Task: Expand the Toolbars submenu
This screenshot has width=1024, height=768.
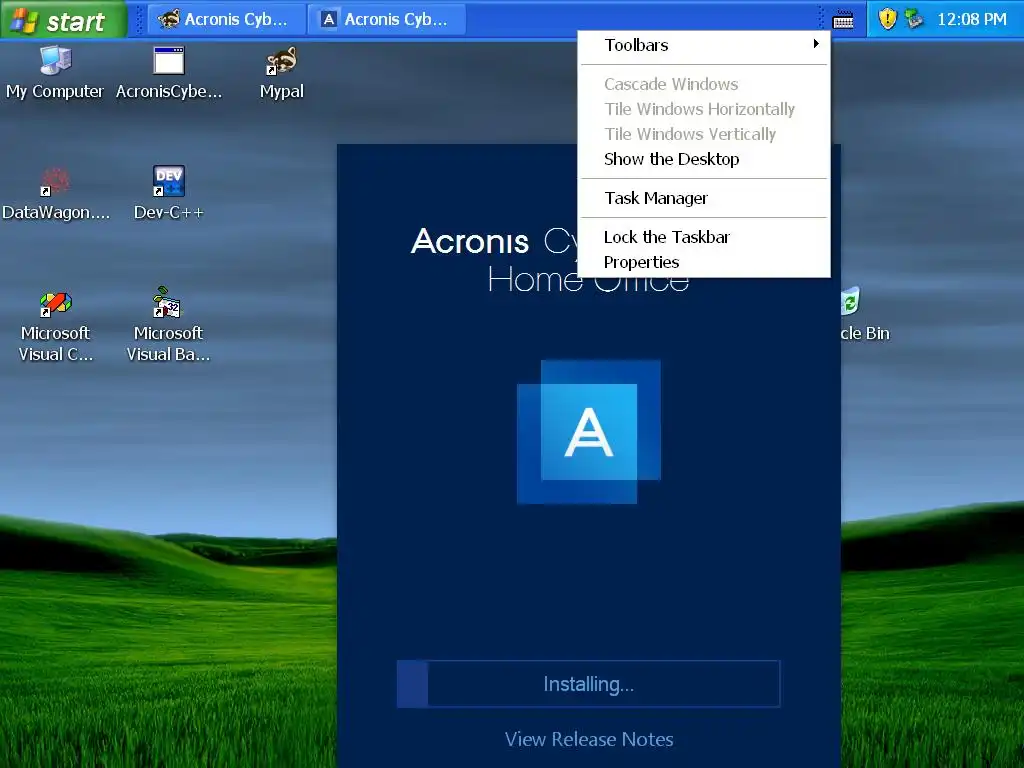Action: pyautogui.click(x=704, y=45)
